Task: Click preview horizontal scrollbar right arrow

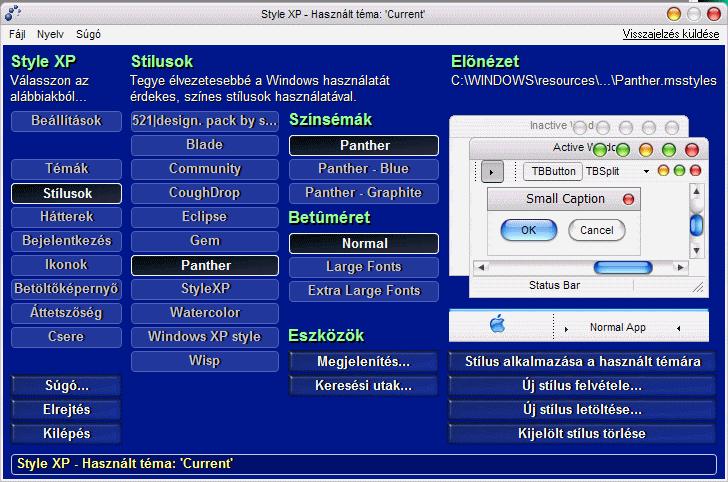Action: [x=681, y=267]
